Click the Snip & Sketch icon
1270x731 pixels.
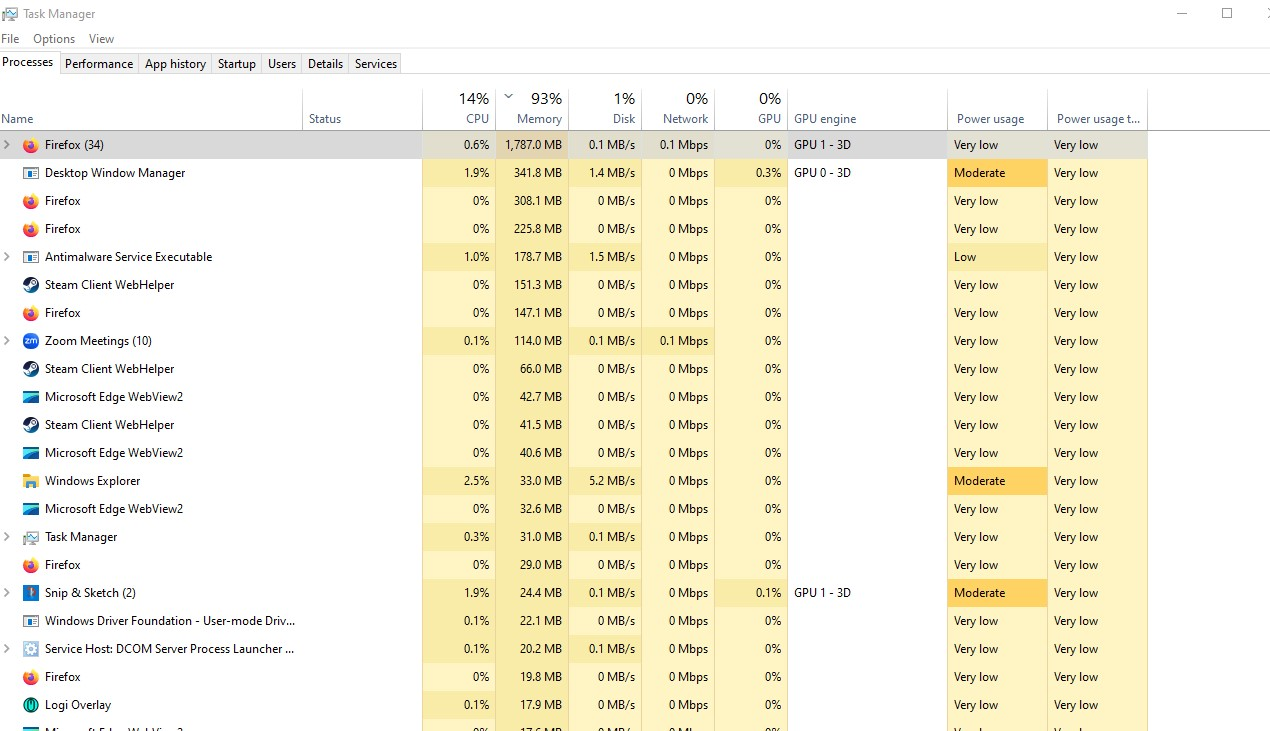click(30, 593)
